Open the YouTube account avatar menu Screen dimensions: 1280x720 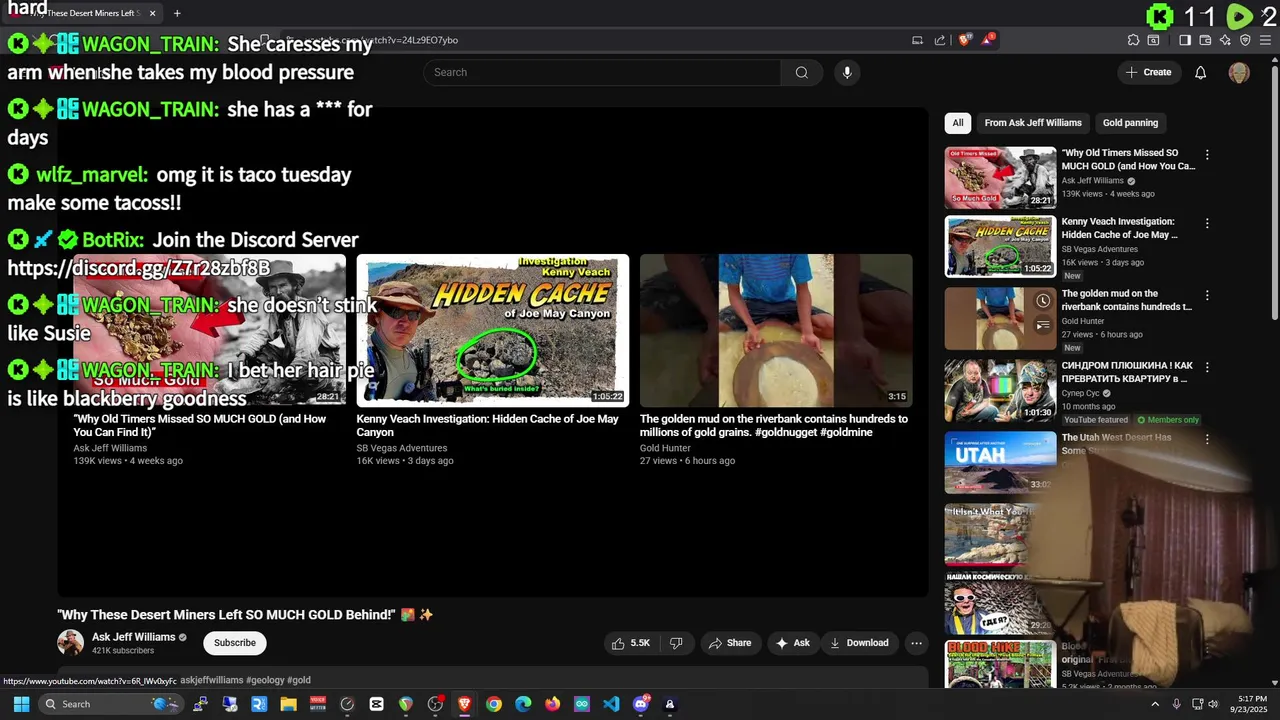(1239, 72)
